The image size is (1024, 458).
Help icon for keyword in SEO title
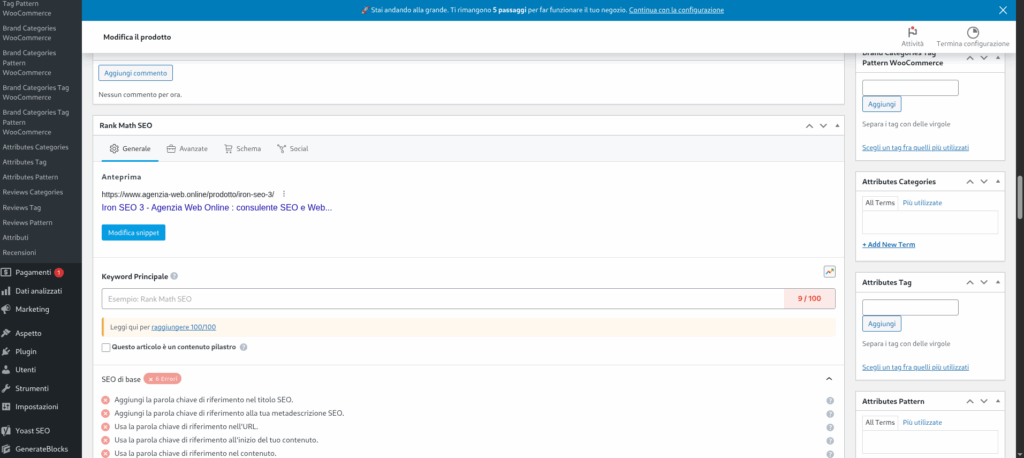pyautogui.click(x=830, y=401)
